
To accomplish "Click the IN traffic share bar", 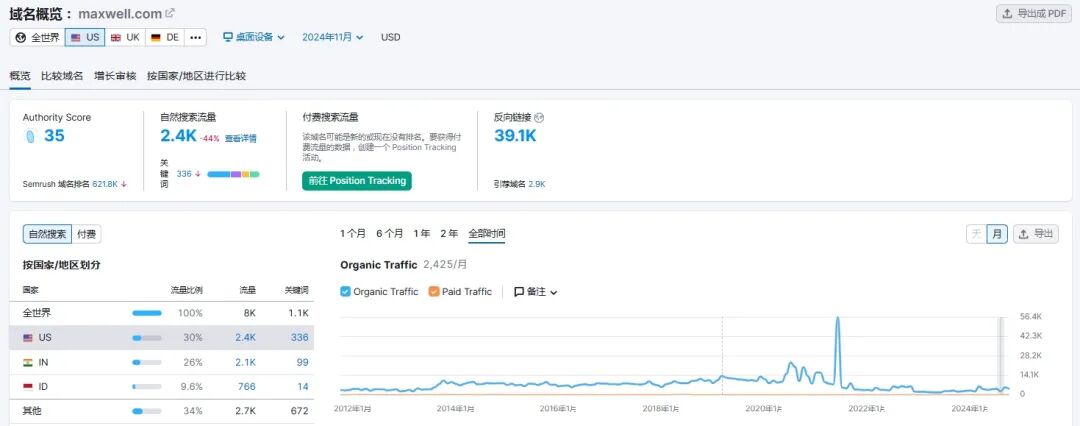I will pyautogui.click(x=147, y=363).
